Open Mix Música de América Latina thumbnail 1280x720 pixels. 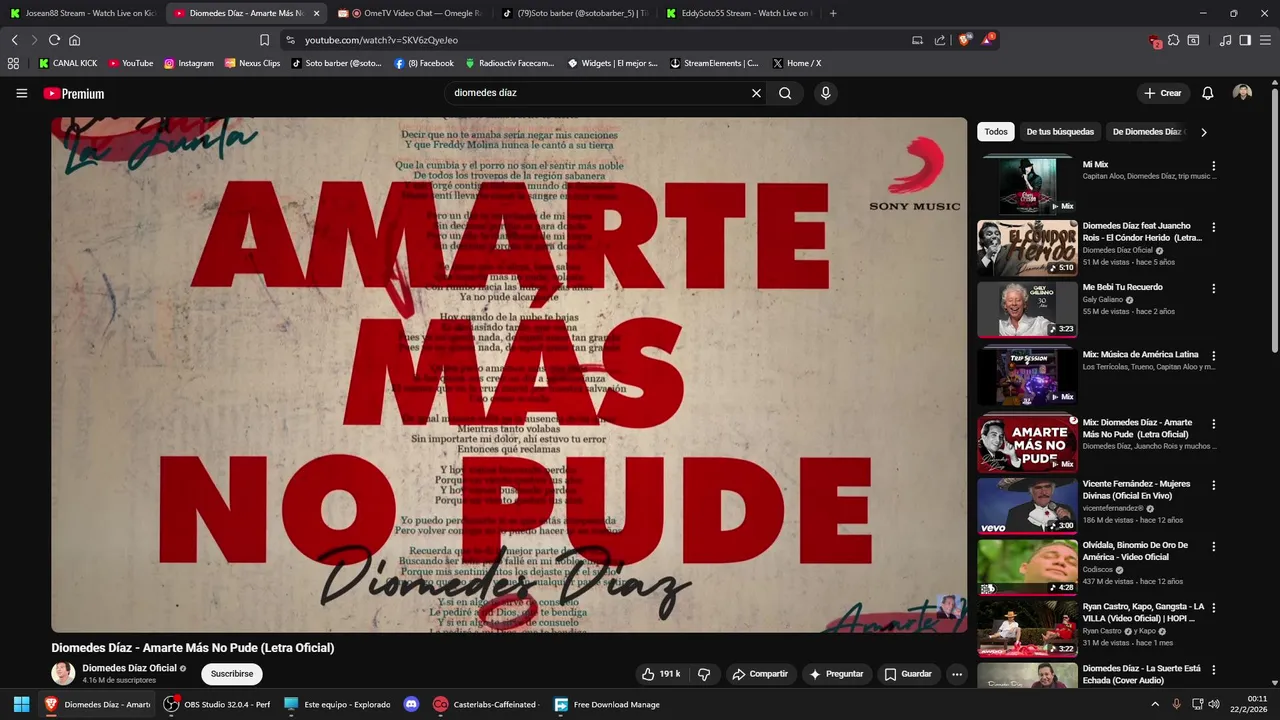1027,376
